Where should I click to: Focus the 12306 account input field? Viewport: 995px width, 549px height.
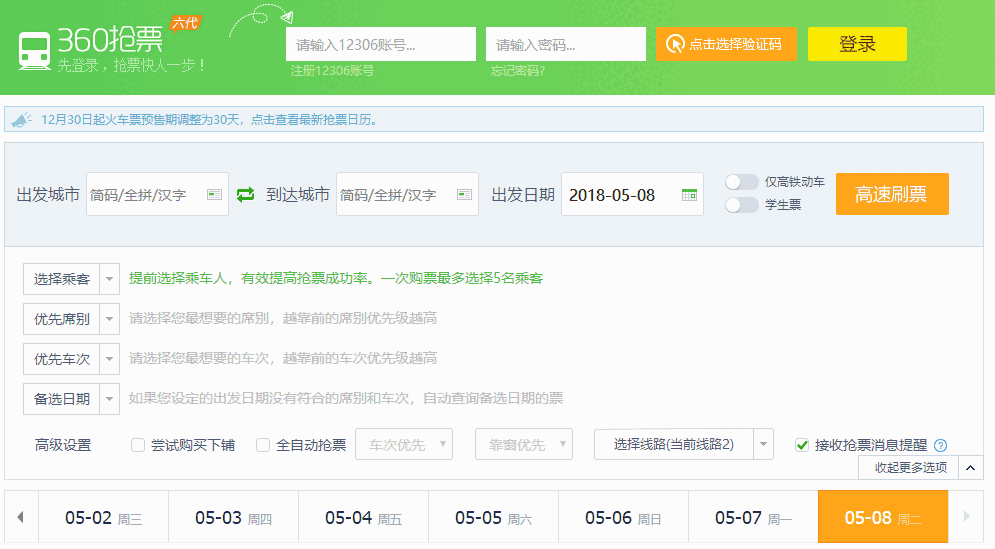point(381,44)
